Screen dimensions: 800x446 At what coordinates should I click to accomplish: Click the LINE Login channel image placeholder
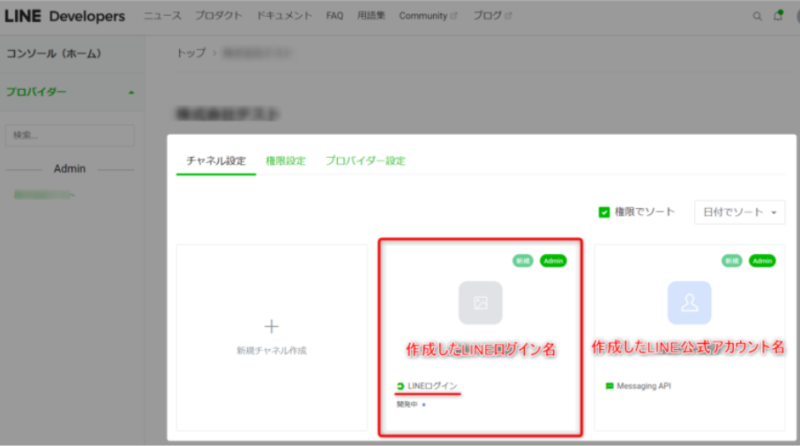click(480, 303)
